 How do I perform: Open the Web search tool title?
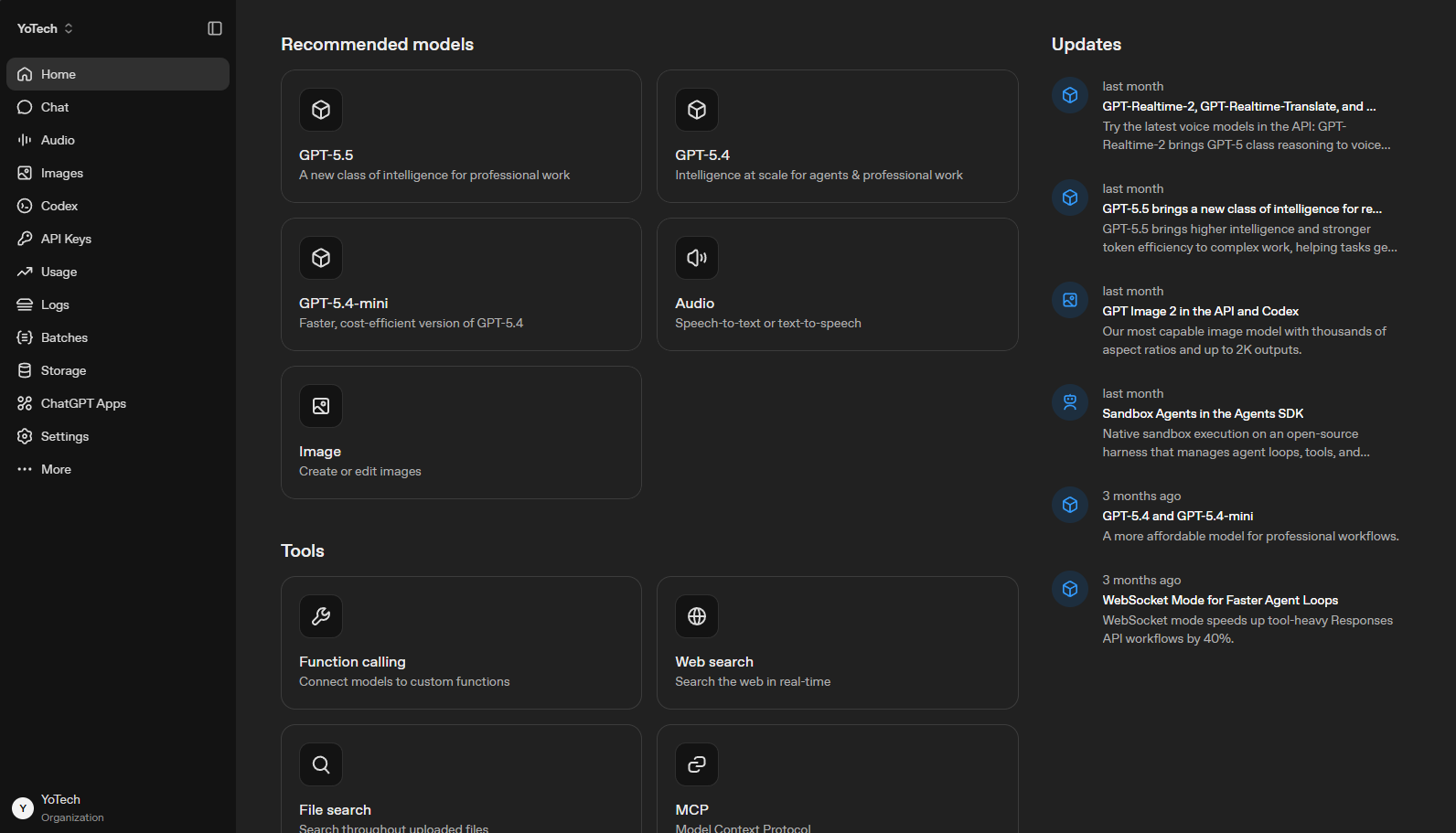tap(714, 662)
